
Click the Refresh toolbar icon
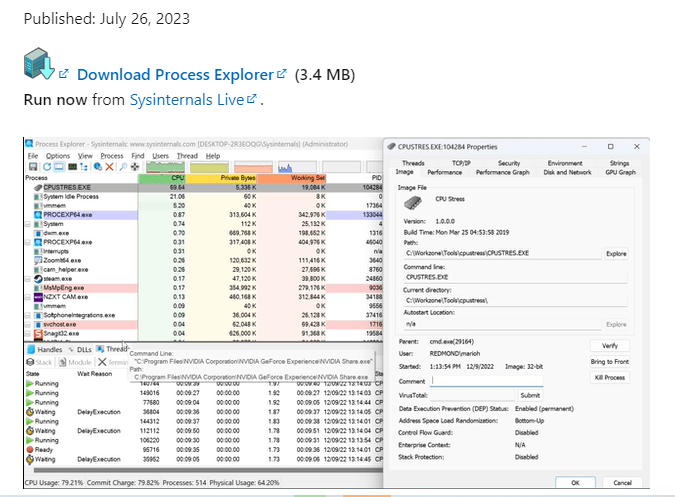point(46,167)
